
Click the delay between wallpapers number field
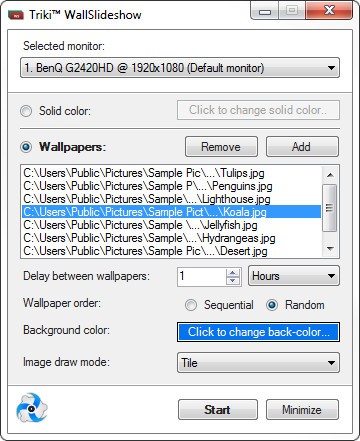tap(202, 276)
